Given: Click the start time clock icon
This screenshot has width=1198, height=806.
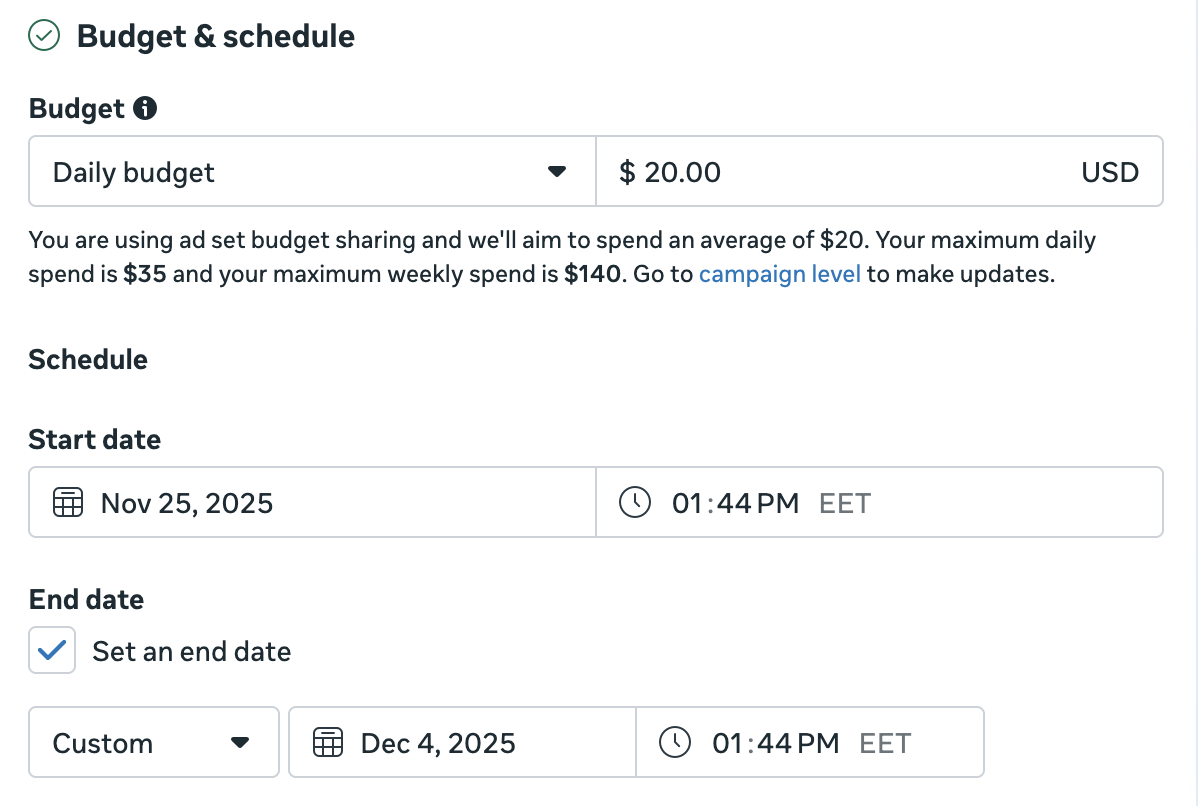Looking at the screenshot, I should pyautogui.click(x=635, y=502).
